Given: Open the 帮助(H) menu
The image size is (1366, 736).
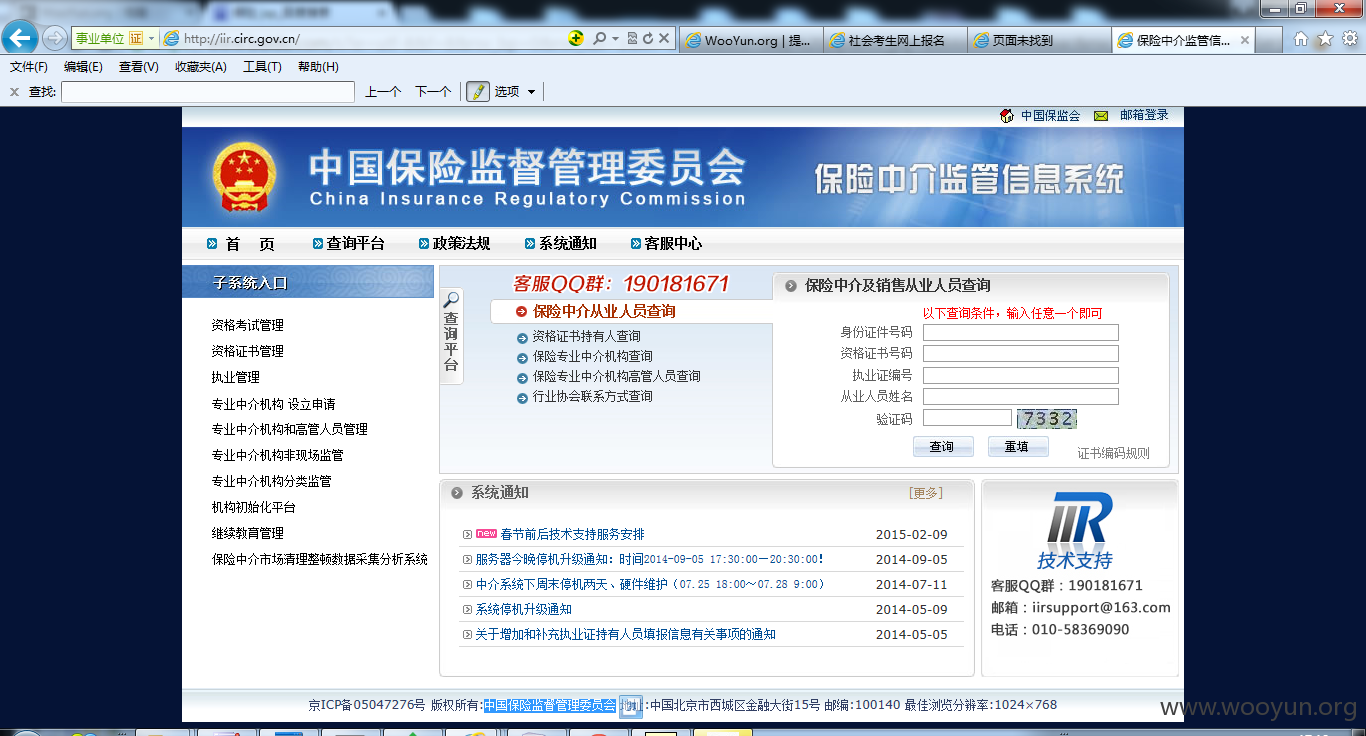Looking at the screenshot, I should click(x=318, y=67).
